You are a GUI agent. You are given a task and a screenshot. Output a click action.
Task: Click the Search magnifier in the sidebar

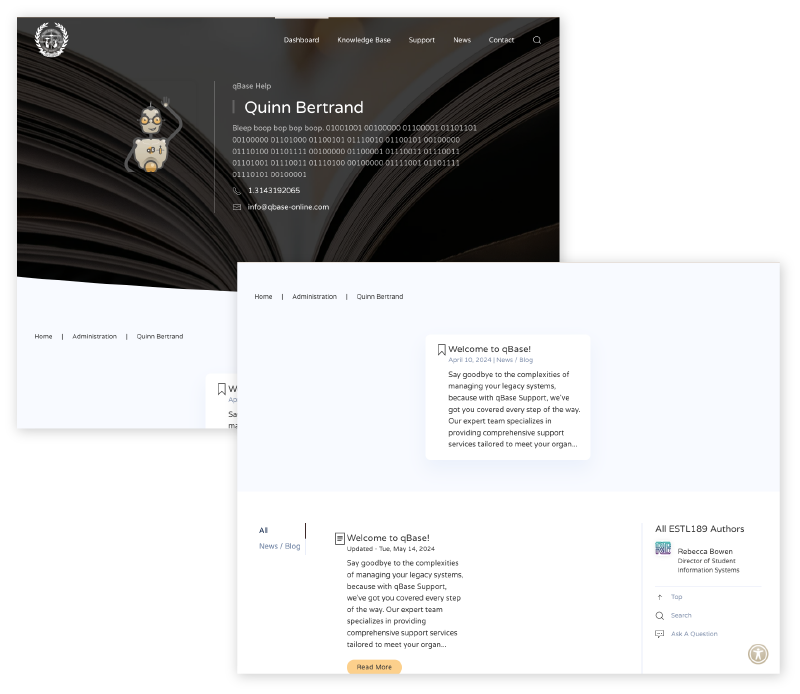pos(660,616)
